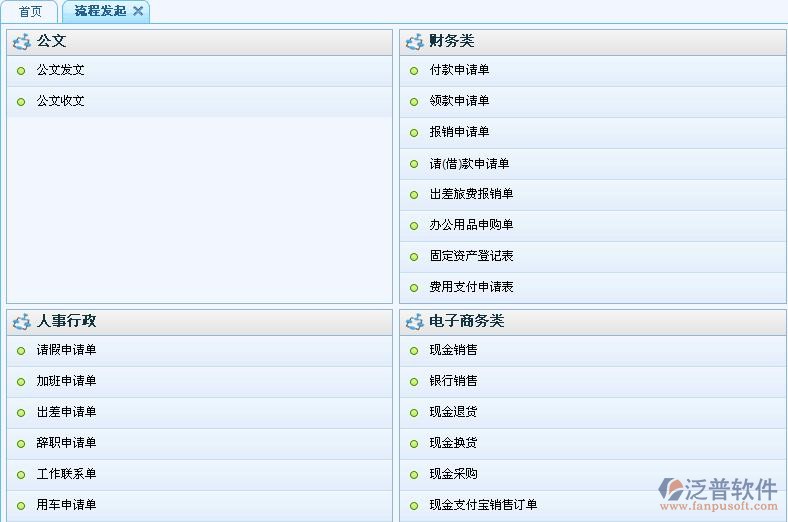
Task: Launch 出差旅费报销单
Action: [x=471, y=194]
